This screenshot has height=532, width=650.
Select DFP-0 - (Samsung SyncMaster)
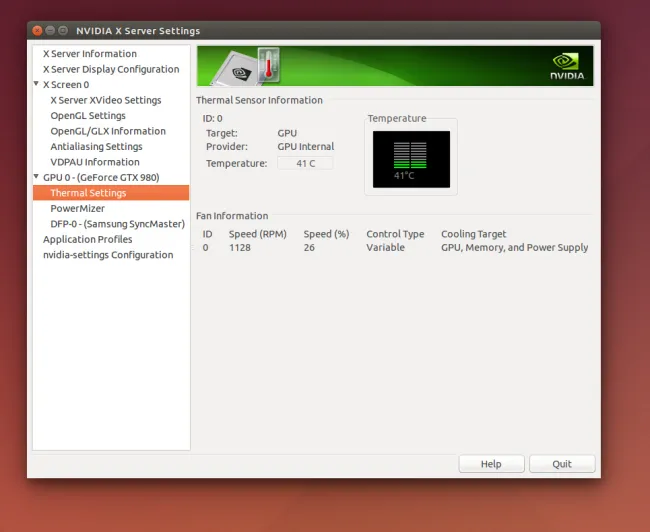click(x=117, y=224)
